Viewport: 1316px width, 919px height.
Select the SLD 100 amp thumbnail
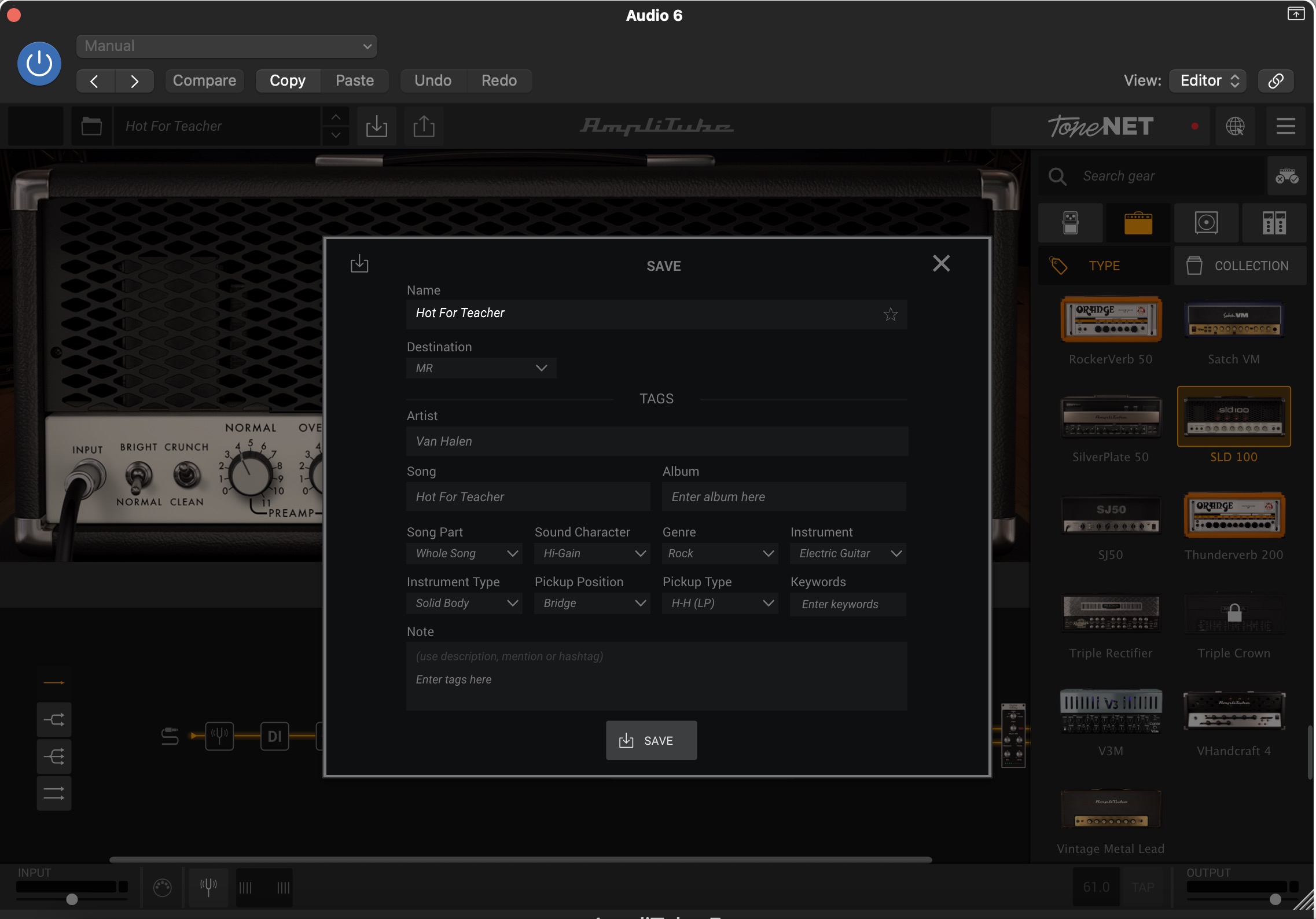(1234, 417)
